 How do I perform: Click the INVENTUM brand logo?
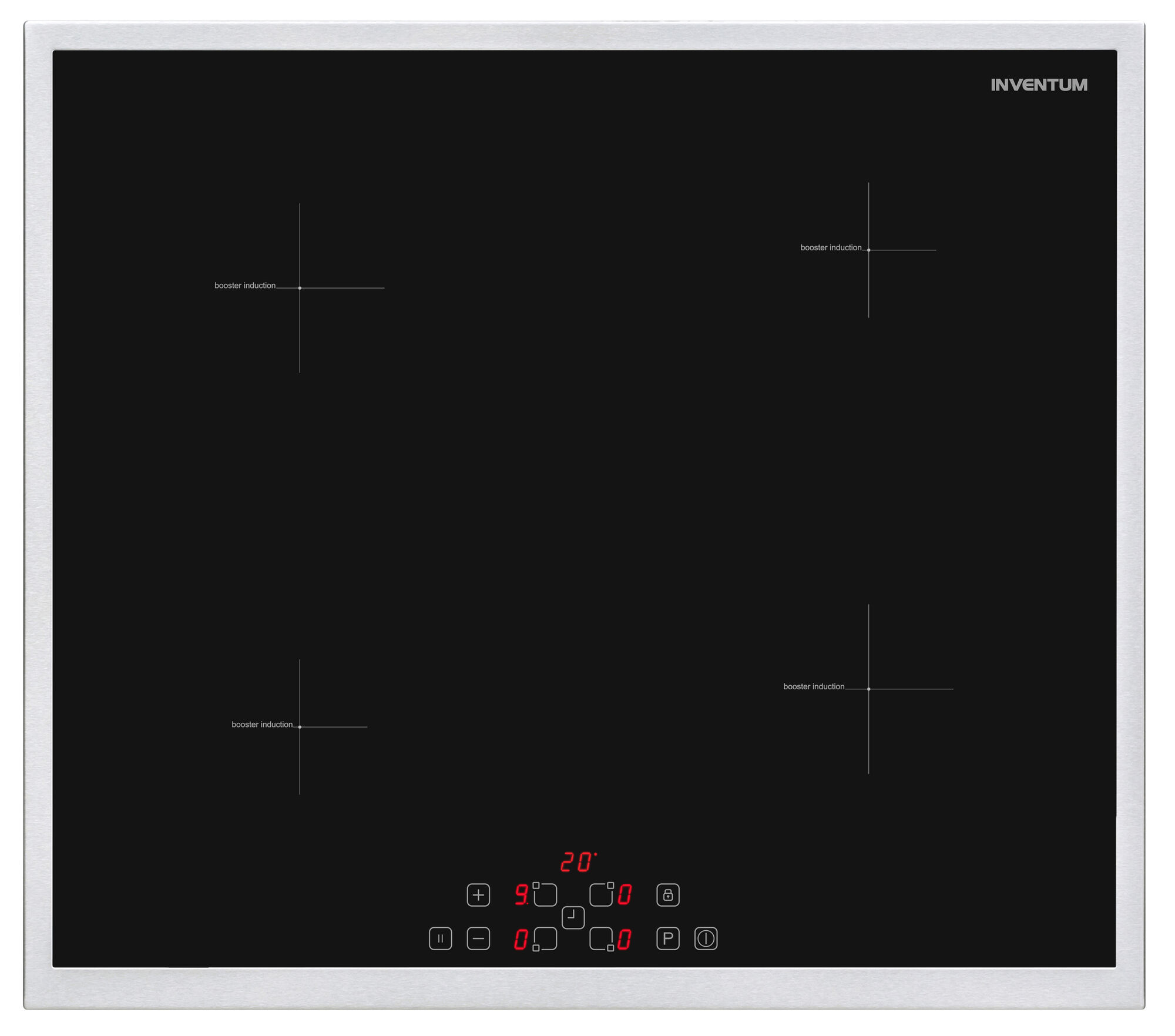(1039, 85)
